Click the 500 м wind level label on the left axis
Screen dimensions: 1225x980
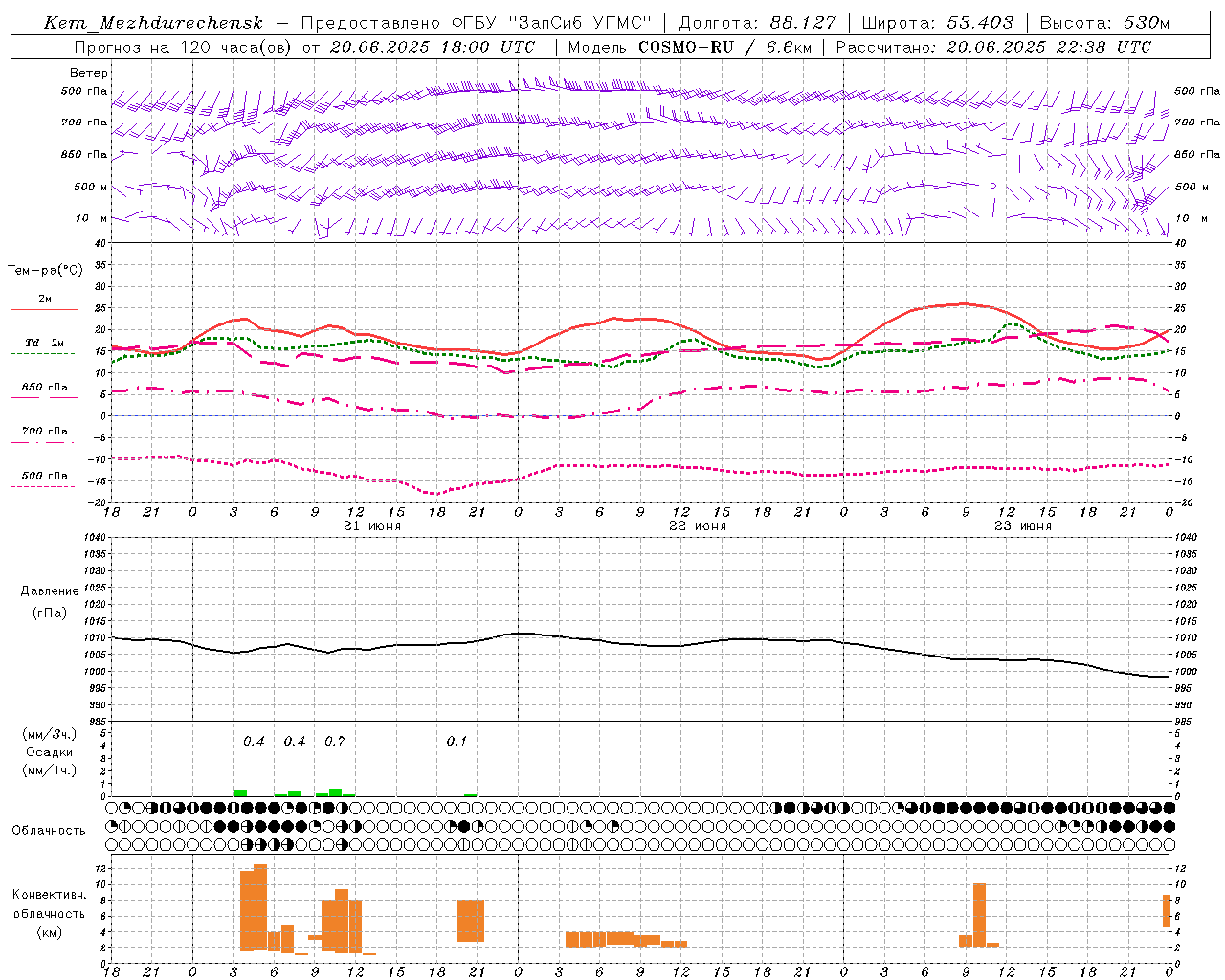coord(92,187)
